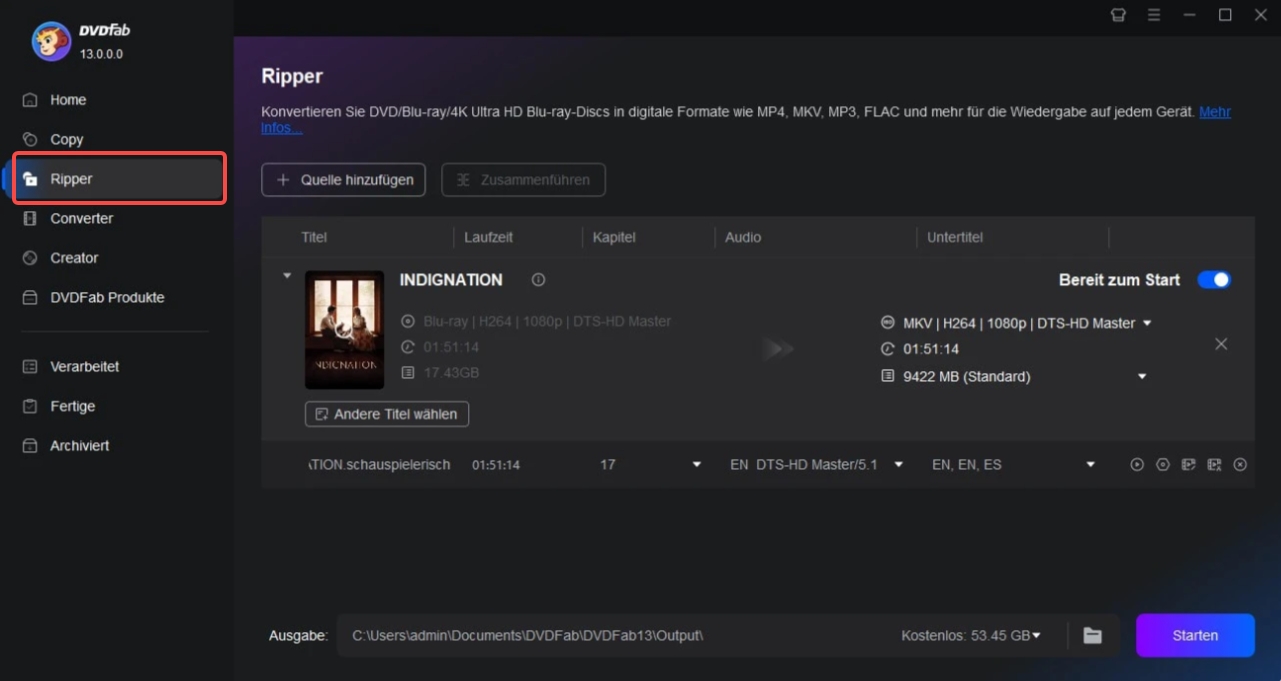Click the Kapitel column header
The image size is (1281, 681).
614,238
